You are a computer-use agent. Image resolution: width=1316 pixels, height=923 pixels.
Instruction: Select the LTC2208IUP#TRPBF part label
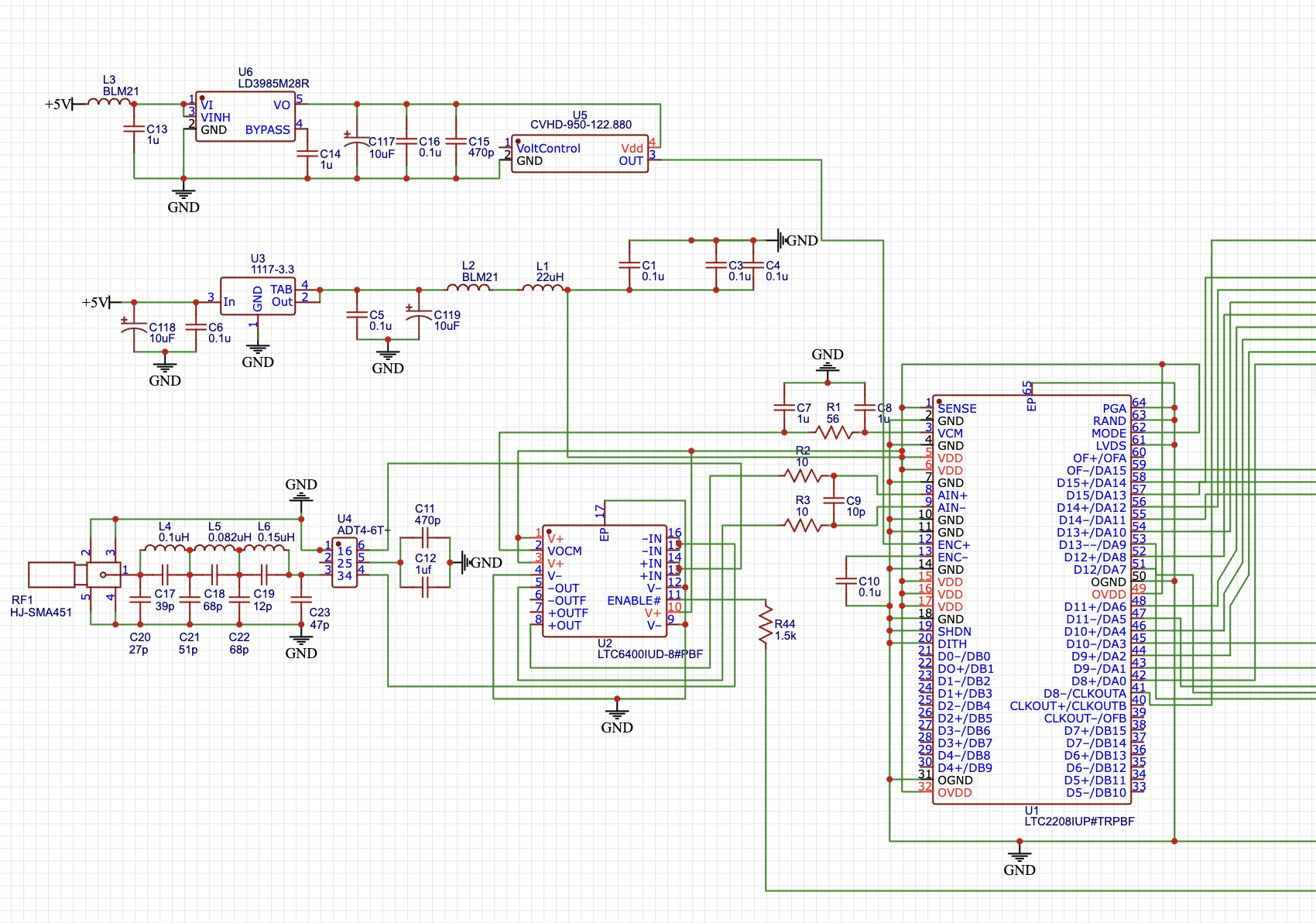click(x=1079, y=821)
